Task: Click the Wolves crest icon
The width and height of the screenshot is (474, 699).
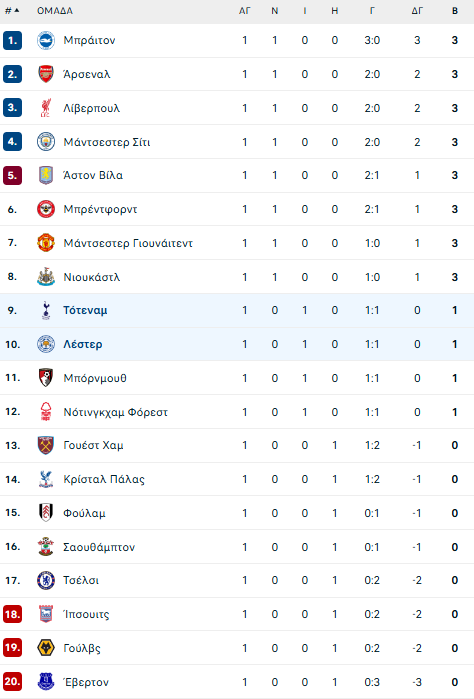Action: (45, 648)
